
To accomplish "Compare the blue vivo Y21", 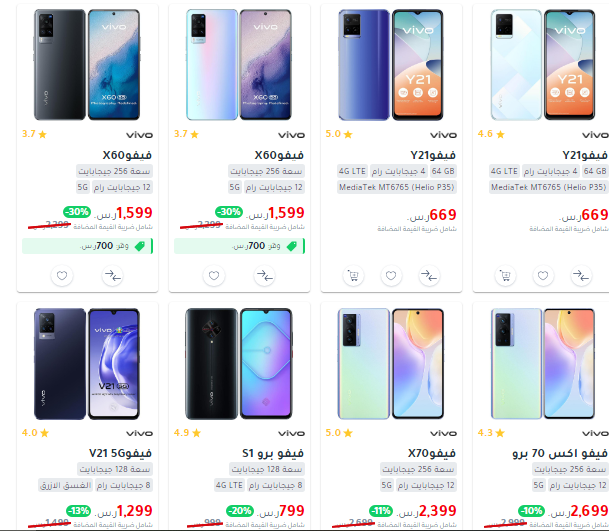I will (429, 275).
